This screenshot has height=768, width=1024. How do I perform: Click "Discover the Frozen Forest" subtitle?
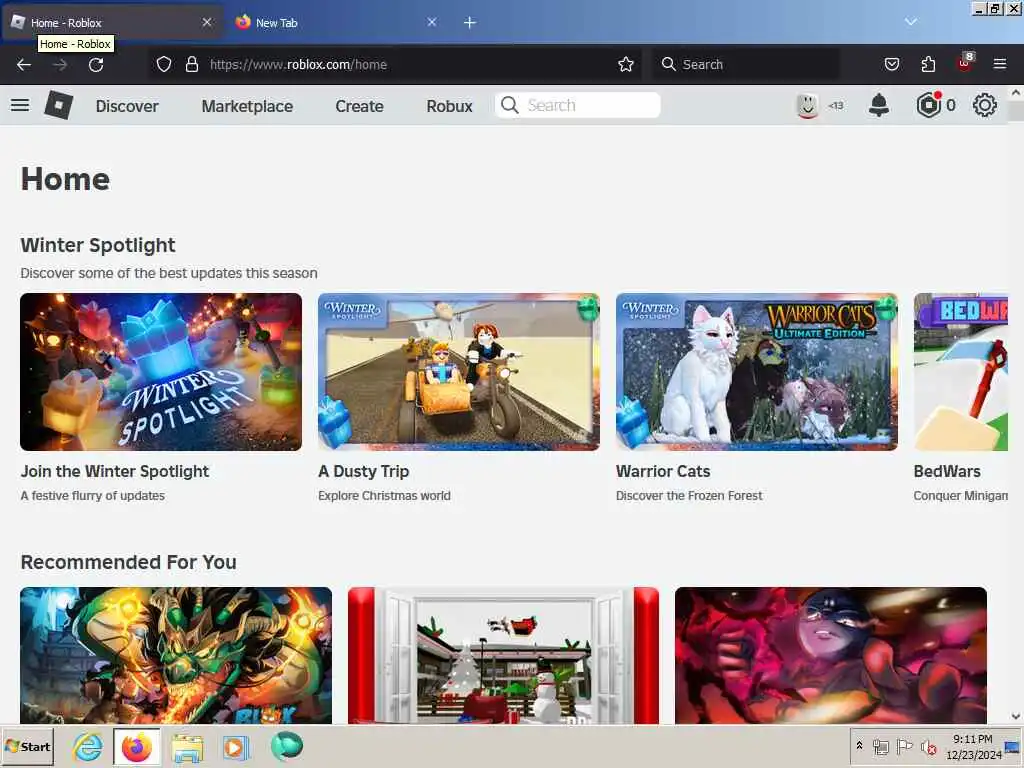point(689,496)
